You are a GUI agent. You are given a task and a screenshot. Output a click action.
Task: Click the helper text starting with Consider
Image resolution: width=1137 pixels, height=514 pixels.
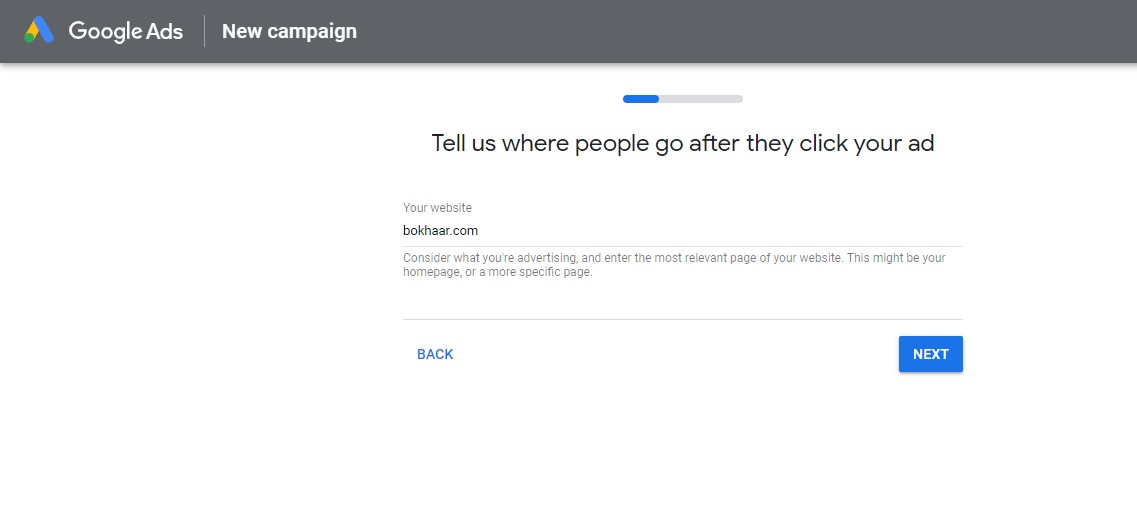(674, 265)
